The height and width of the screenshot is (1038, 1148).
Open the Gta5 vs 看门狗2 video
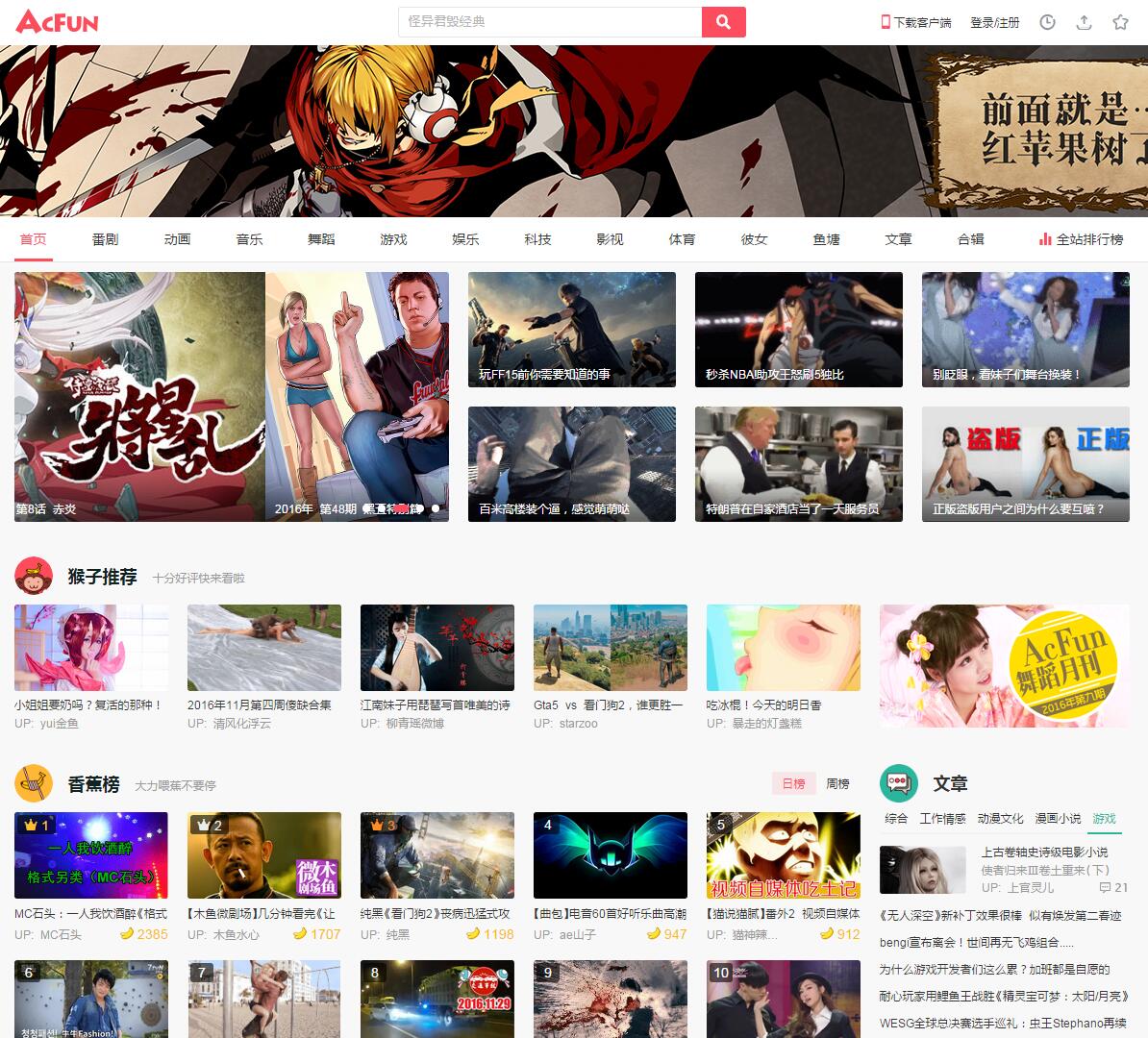[611, 648]
